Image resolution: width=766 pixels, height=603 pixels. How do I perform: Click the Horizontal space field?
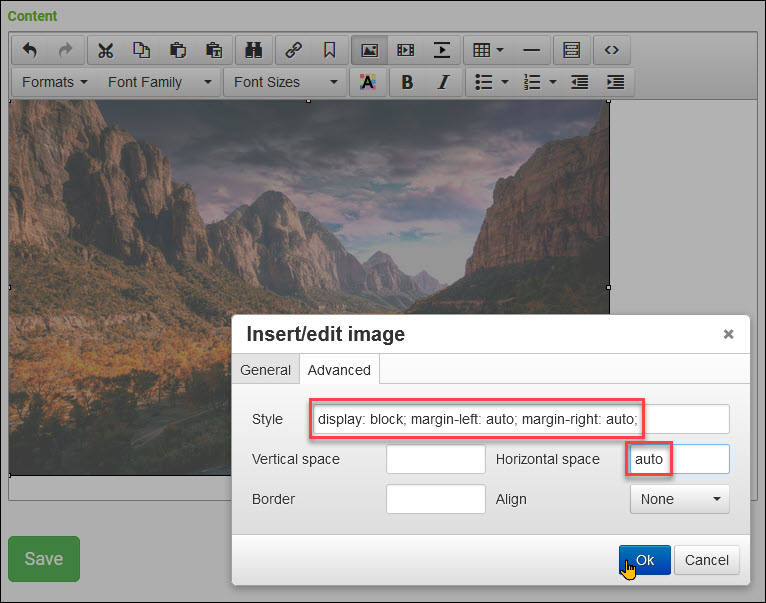click(x=680, y=459)
